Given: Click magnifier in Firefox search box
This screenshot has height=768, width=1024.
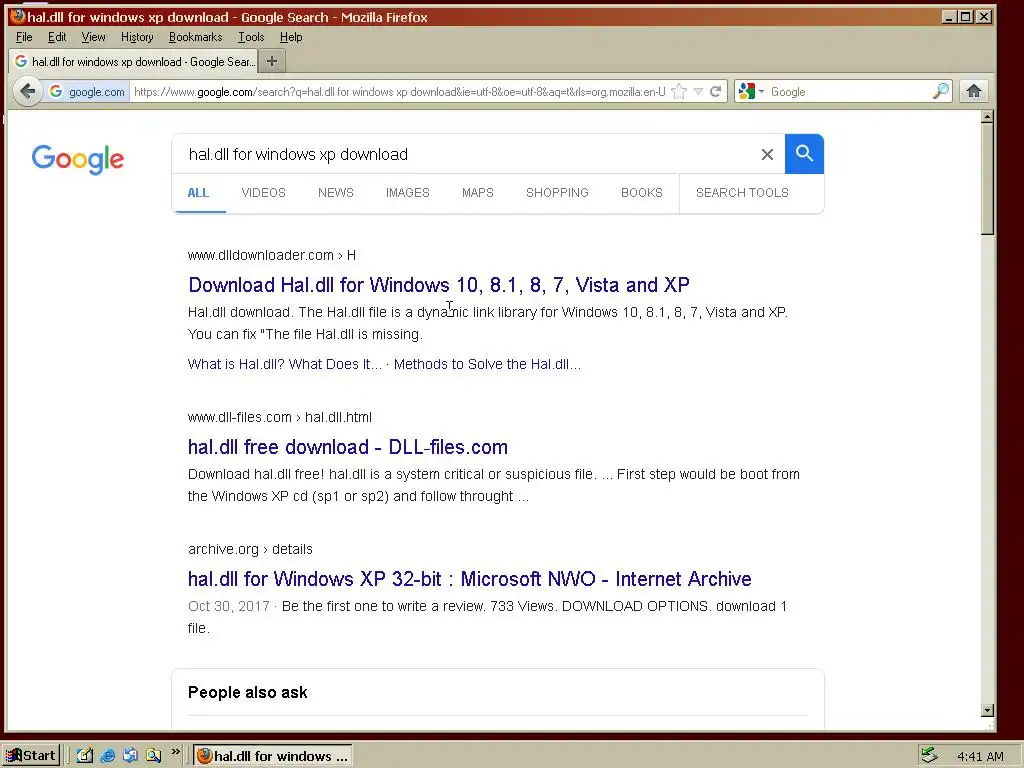Looking at the screenshot, I should click(940, 91).
